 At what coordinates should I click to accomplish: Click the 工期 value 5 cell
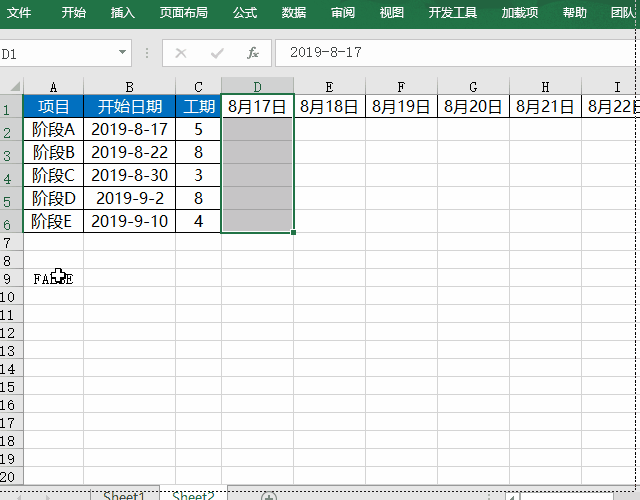pos(198,129)
